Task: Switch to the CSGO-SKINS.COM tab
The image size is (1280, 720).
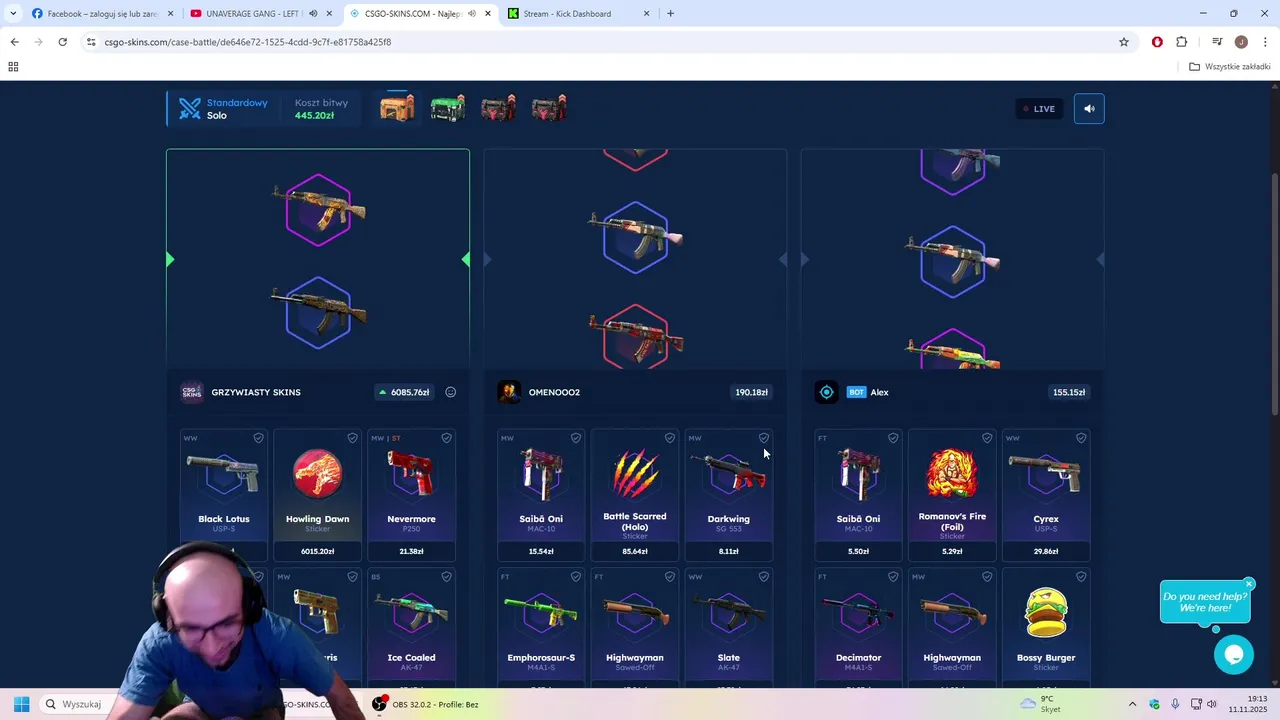Action: pyautogui.click(x=420, y=14)
